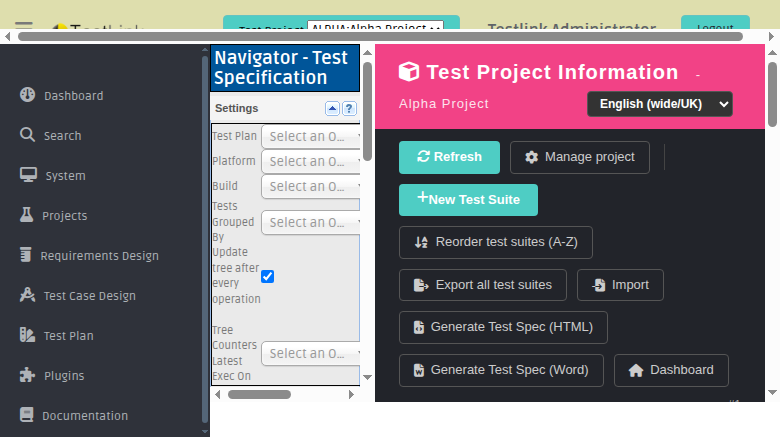Click the Test Plan icon in sidebar
Viewport: 780px width, 437px height.
coord(27,334)
